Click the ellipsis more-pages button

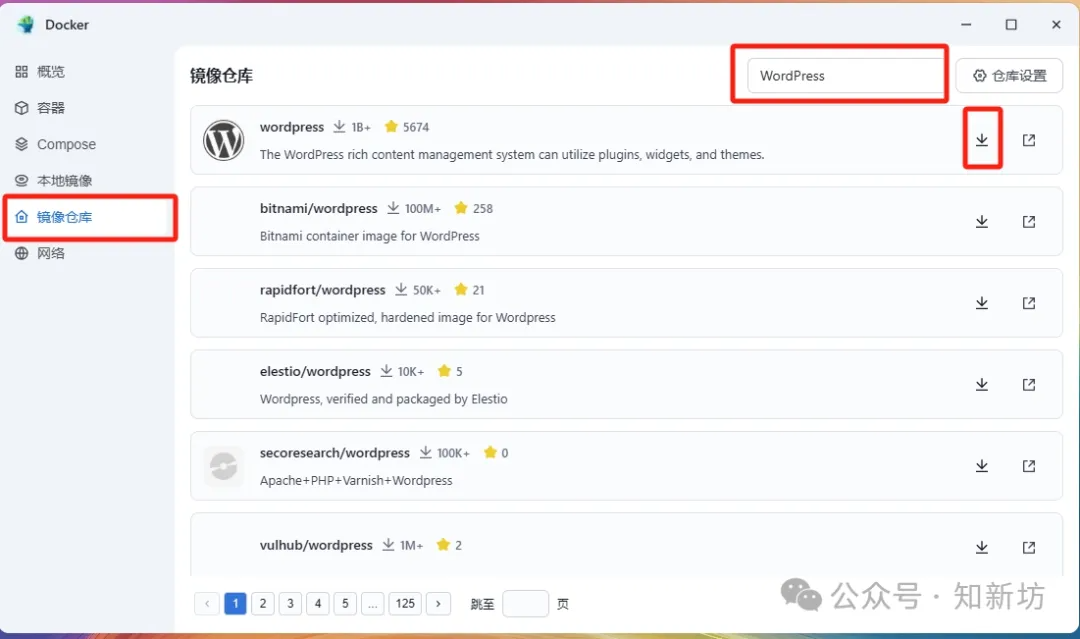(x=373, y=604)
